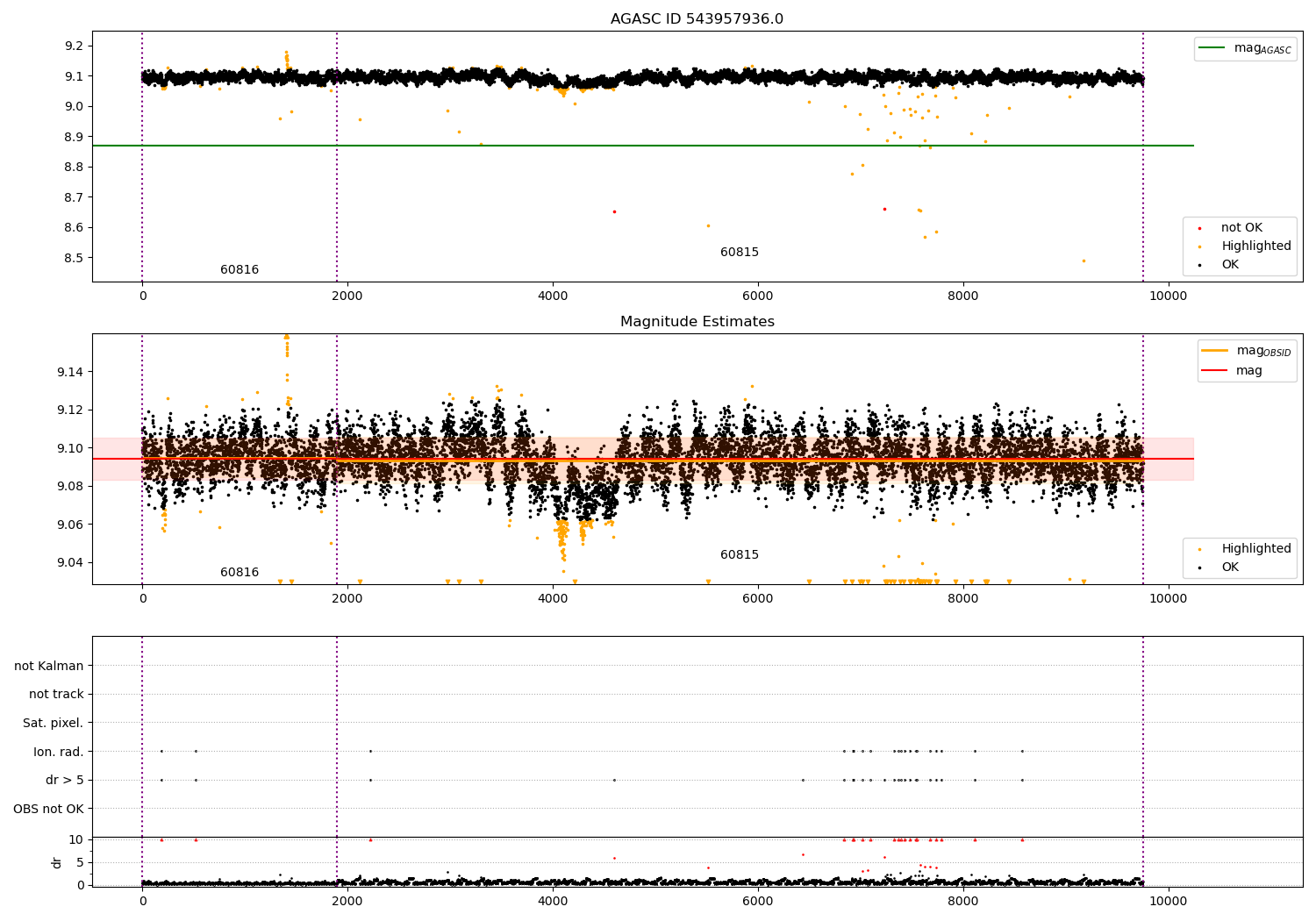Click the 'OBS not OK' row label

pyautogui.click(x=48, y=810)
